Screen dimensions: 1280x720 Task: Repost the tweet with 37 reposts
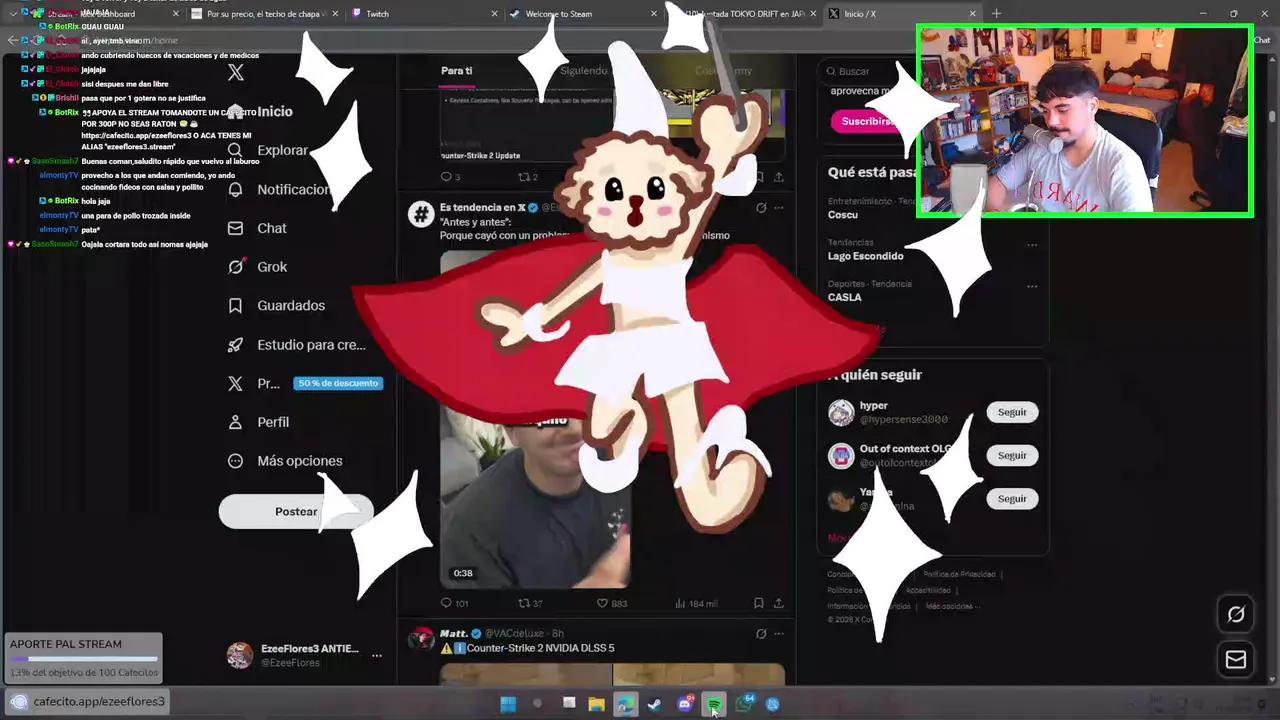point(530,603)
